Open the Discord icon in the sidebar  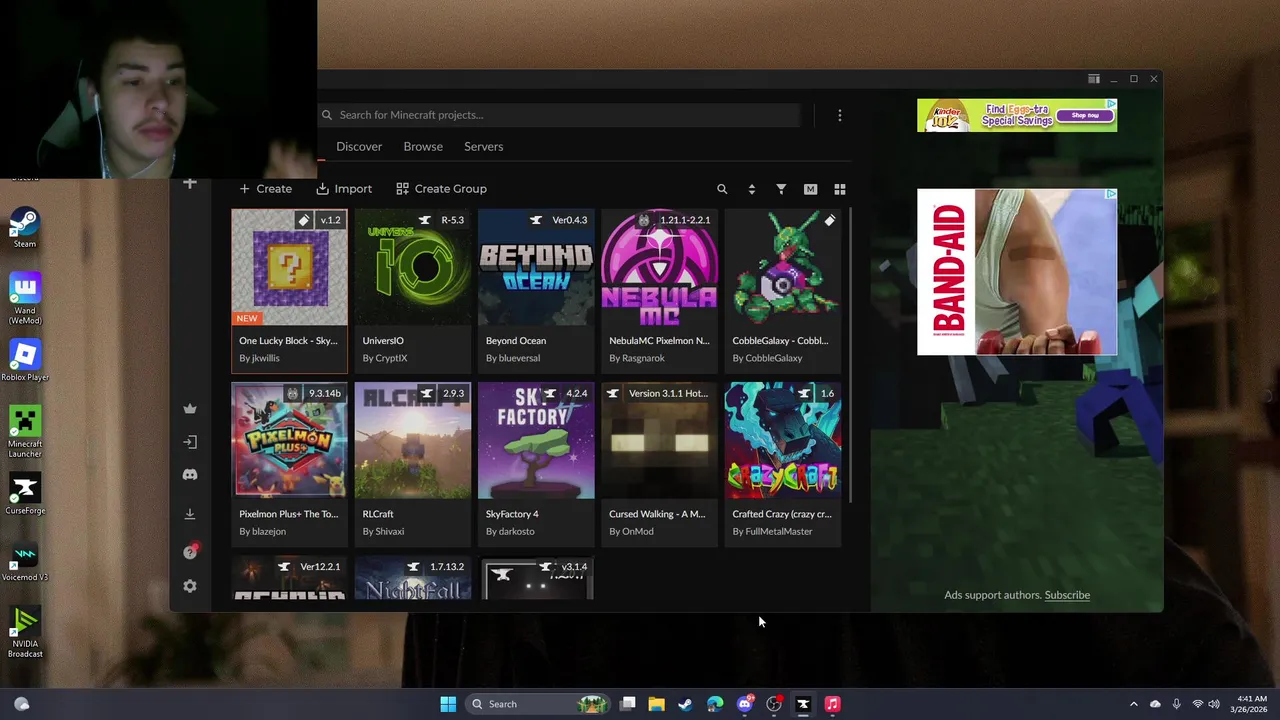[x=190, y=475]
